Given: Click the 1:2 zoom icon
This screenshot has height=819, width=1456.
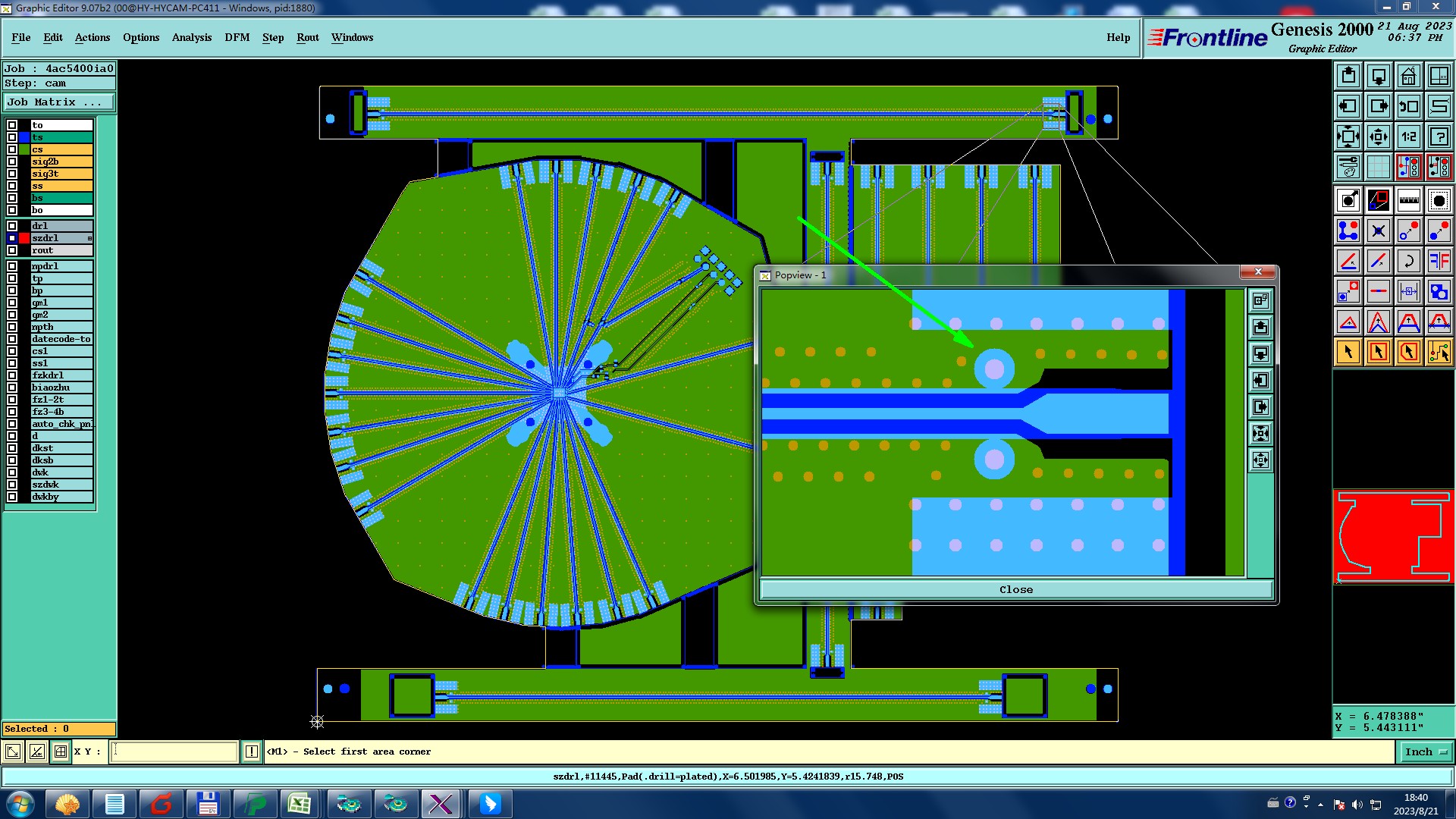Looking at the screenshot, I should point(1408,136).
